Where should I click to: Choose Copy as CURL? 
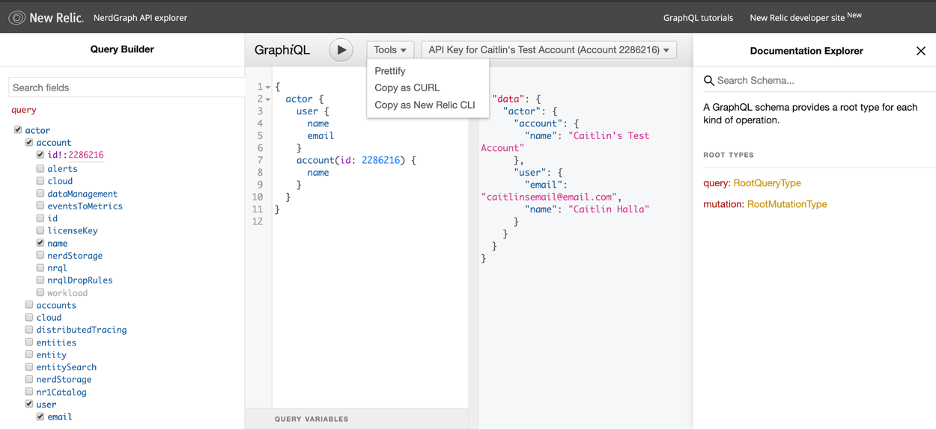point(406,88)
